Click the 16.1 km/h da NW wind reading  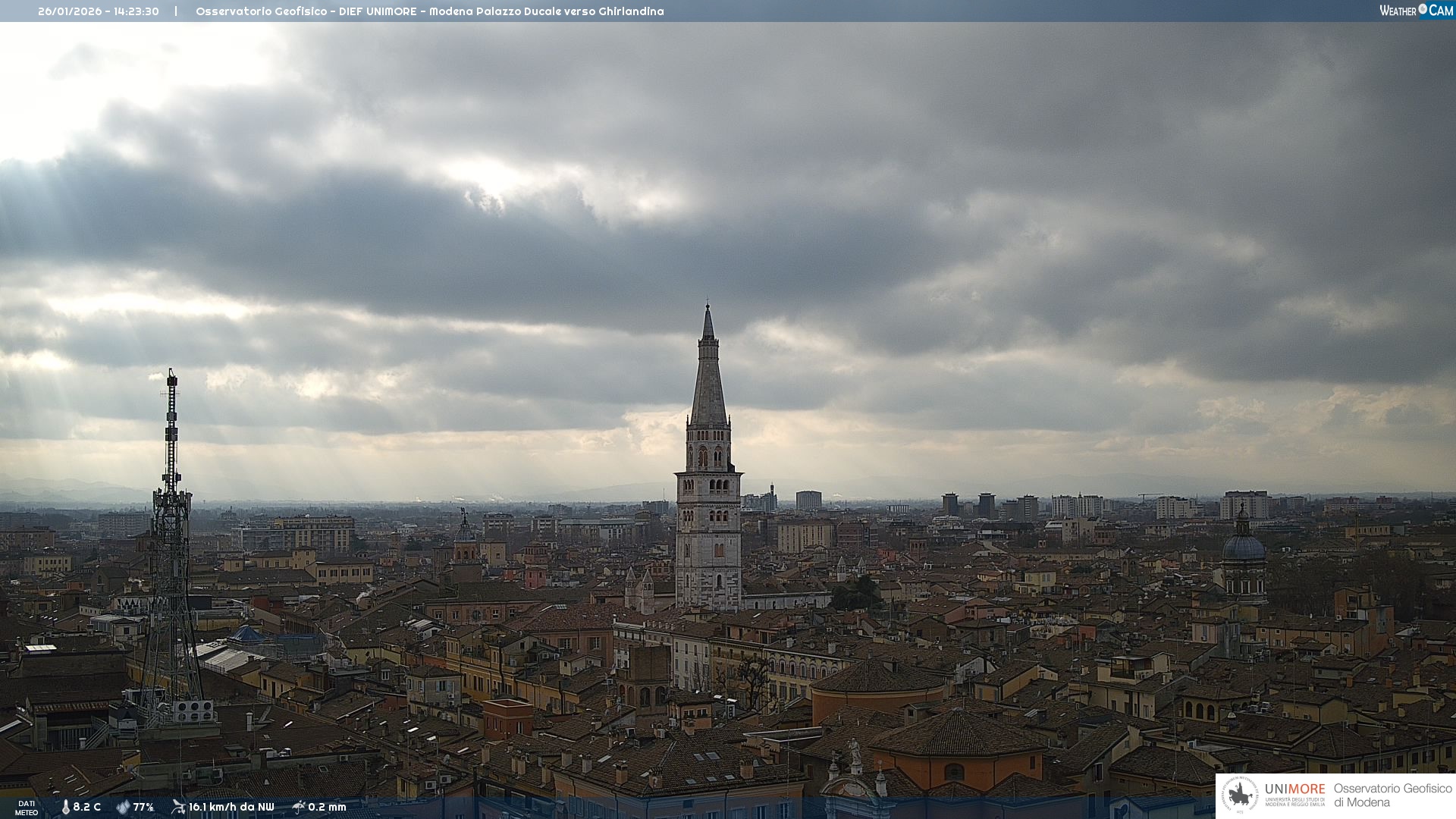231,808
